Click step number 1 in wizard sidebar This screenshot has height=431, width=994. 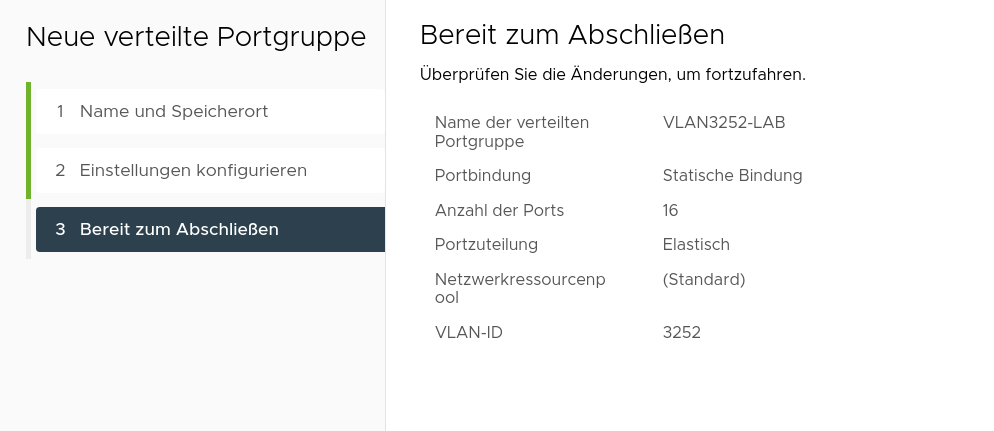pyautogui.click(x=60, y=112)
